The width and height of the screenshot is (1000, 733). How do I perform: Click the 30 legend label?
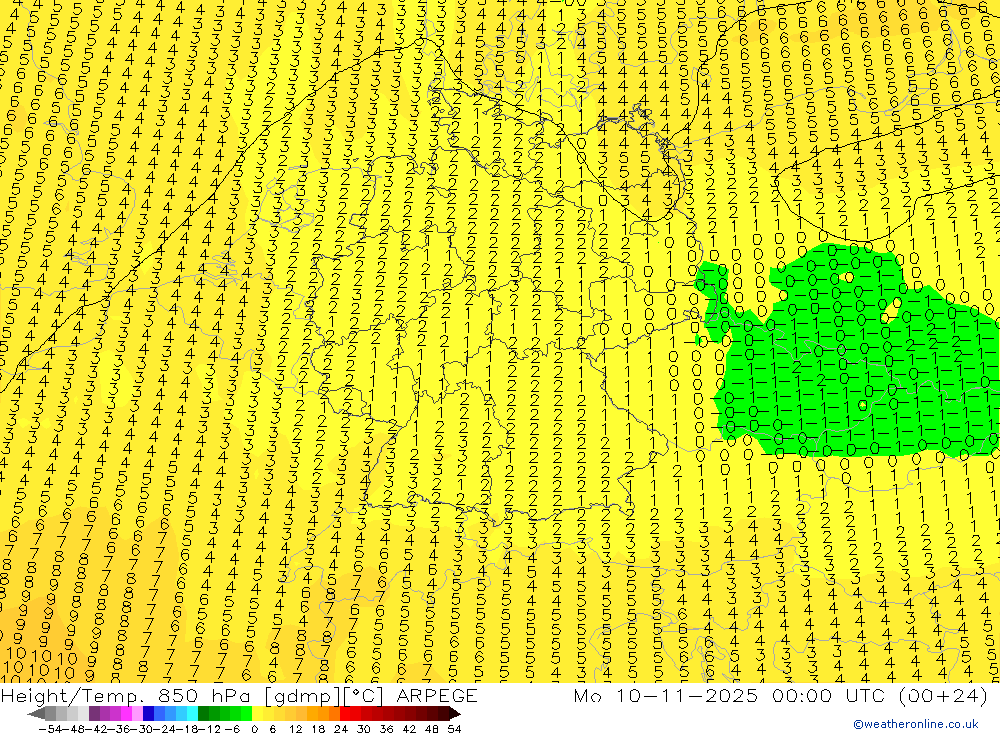click(364, 729)
